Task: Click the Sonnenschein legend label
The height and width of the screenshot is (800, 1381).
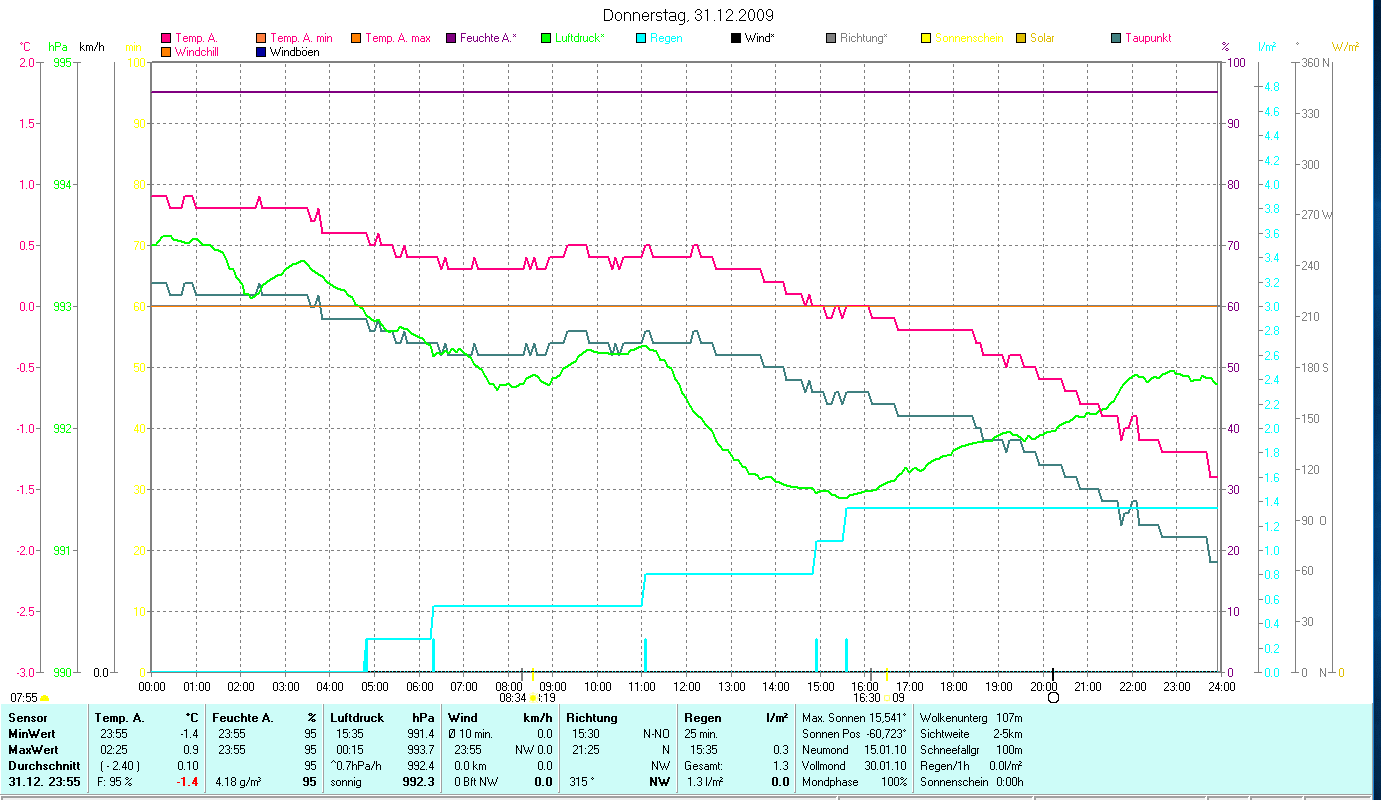Action: 969,39
